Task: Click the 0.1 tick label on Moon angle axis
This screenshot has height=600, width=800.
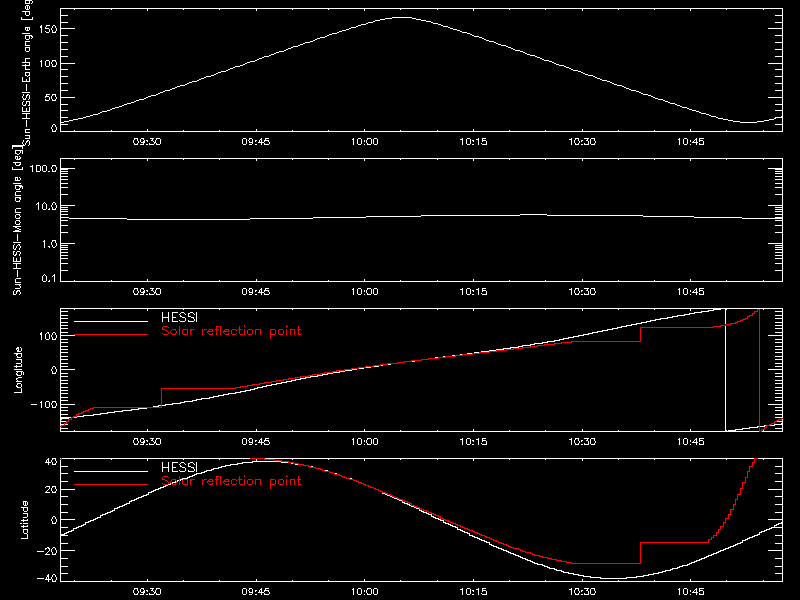Action: coord(49,278)
